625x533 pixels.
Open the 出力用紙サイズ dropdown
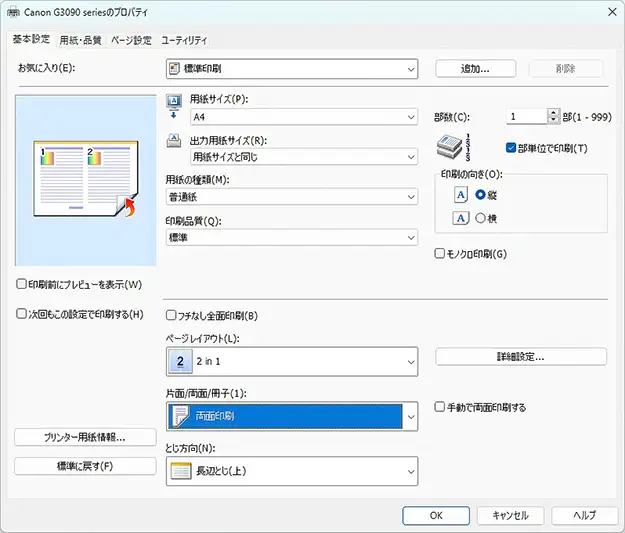304,157
